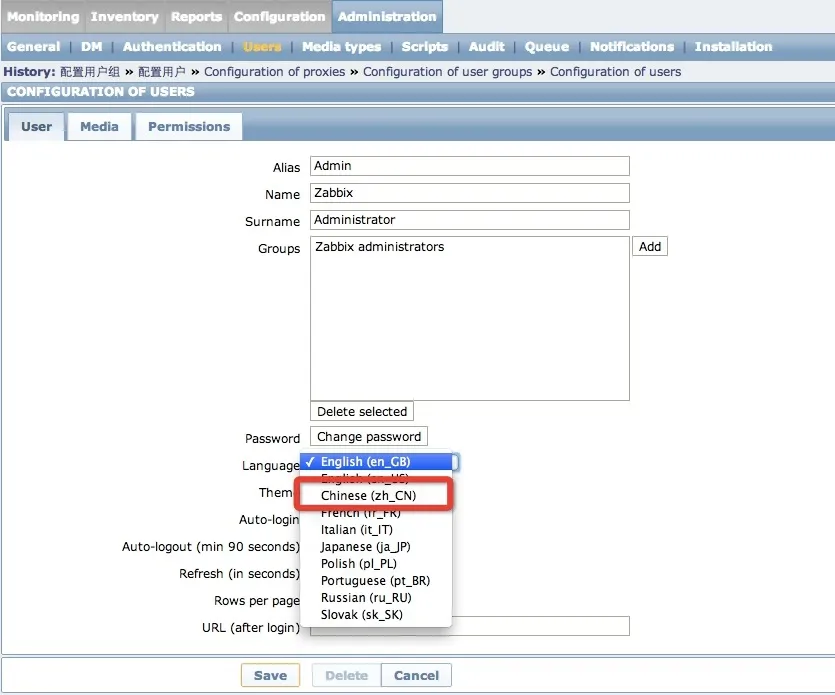835x695 pixels.
Task: Open the Administration main menu
Action: click(387, 17)
